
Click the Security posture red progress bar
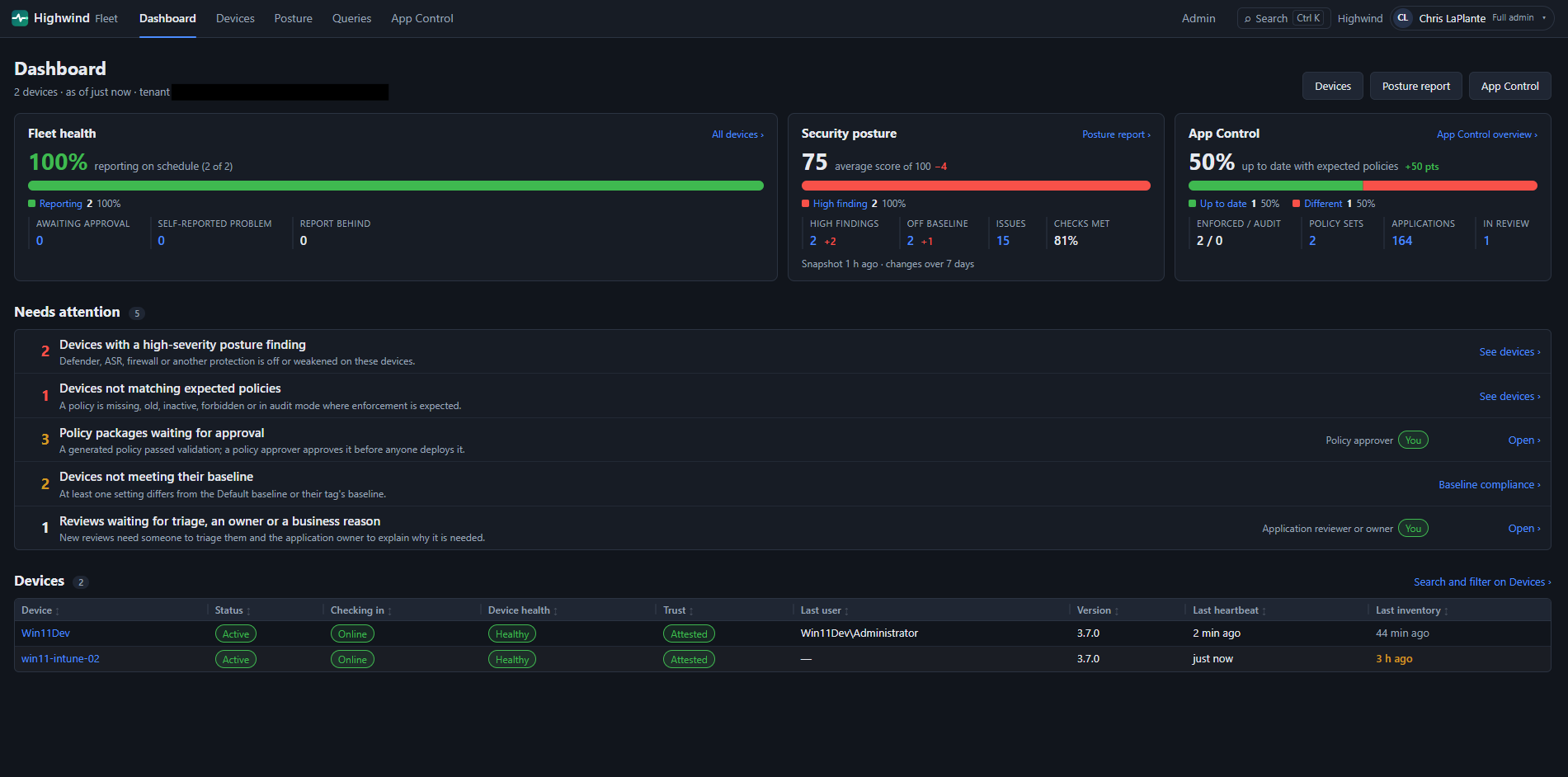point(976,186)
